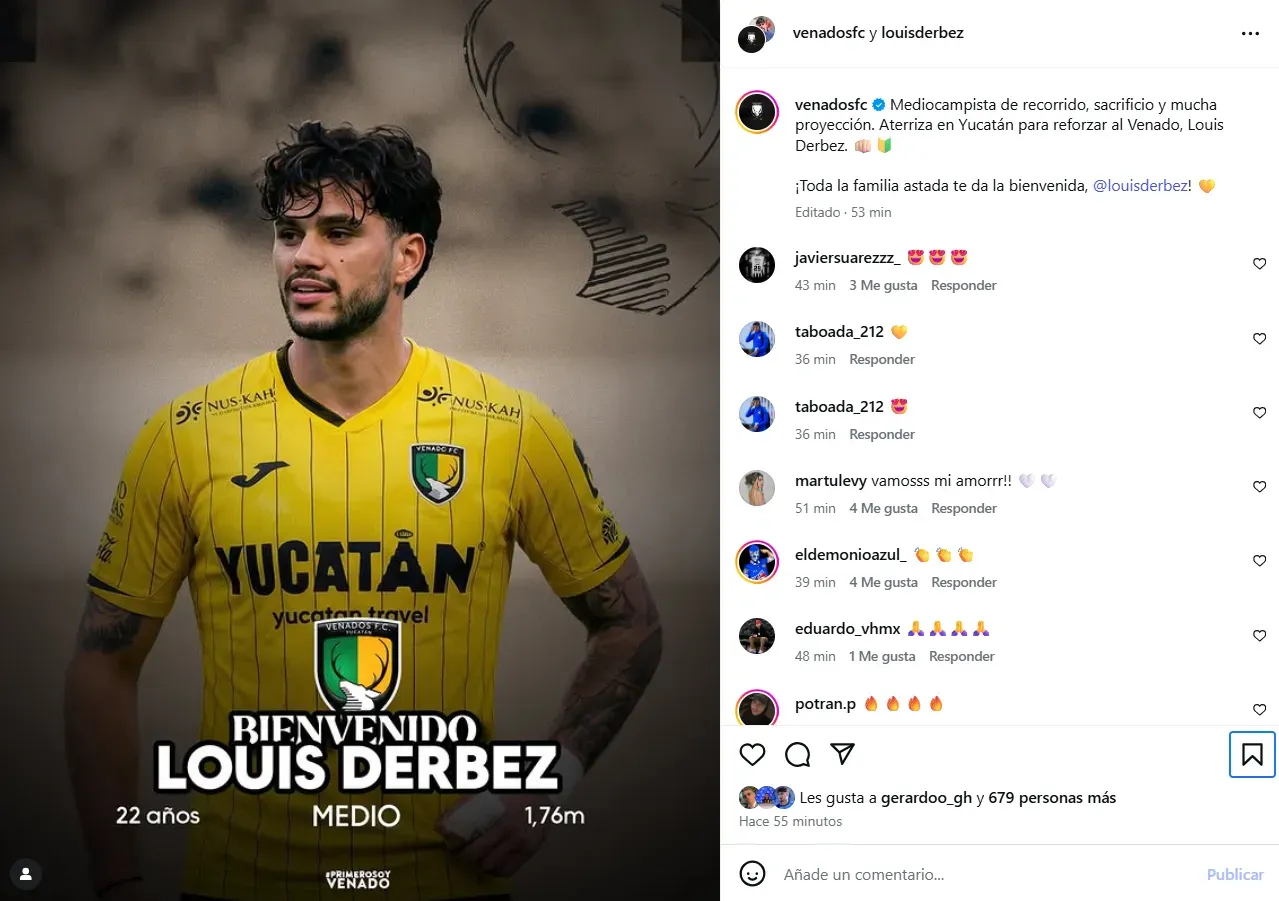Share post via paper plane icon
Screen dimensions: 1279x901
click(x=843, y=754)
